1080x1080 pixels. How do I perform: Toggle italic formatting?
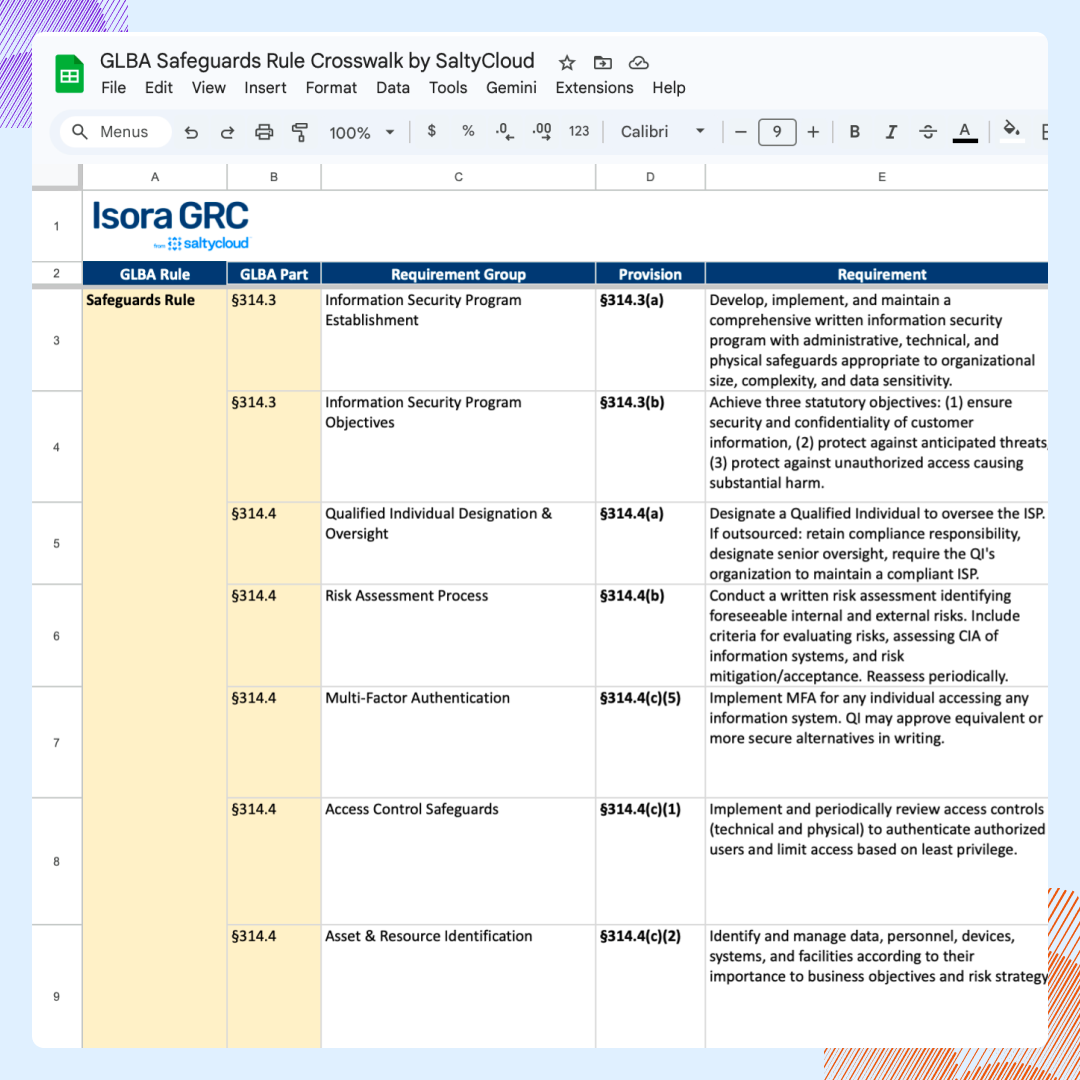coord(891,131)
